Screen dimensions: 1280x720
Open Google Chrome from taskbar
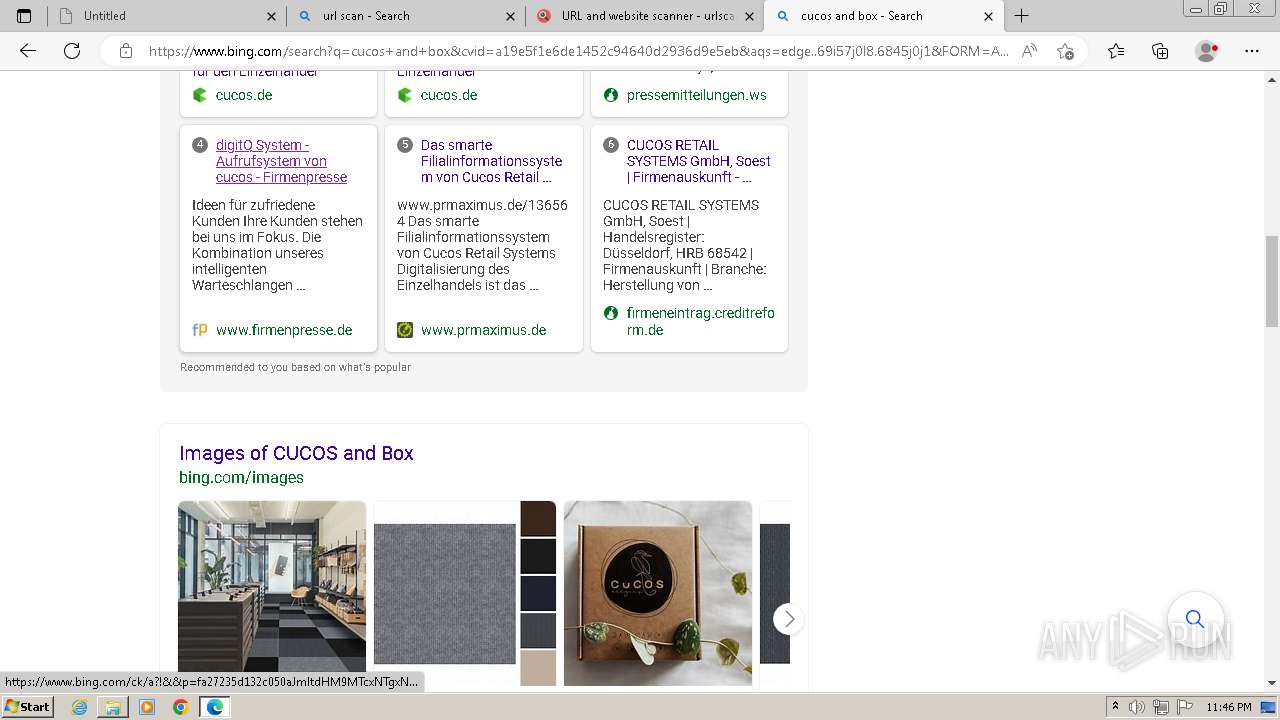click(181, 707)
